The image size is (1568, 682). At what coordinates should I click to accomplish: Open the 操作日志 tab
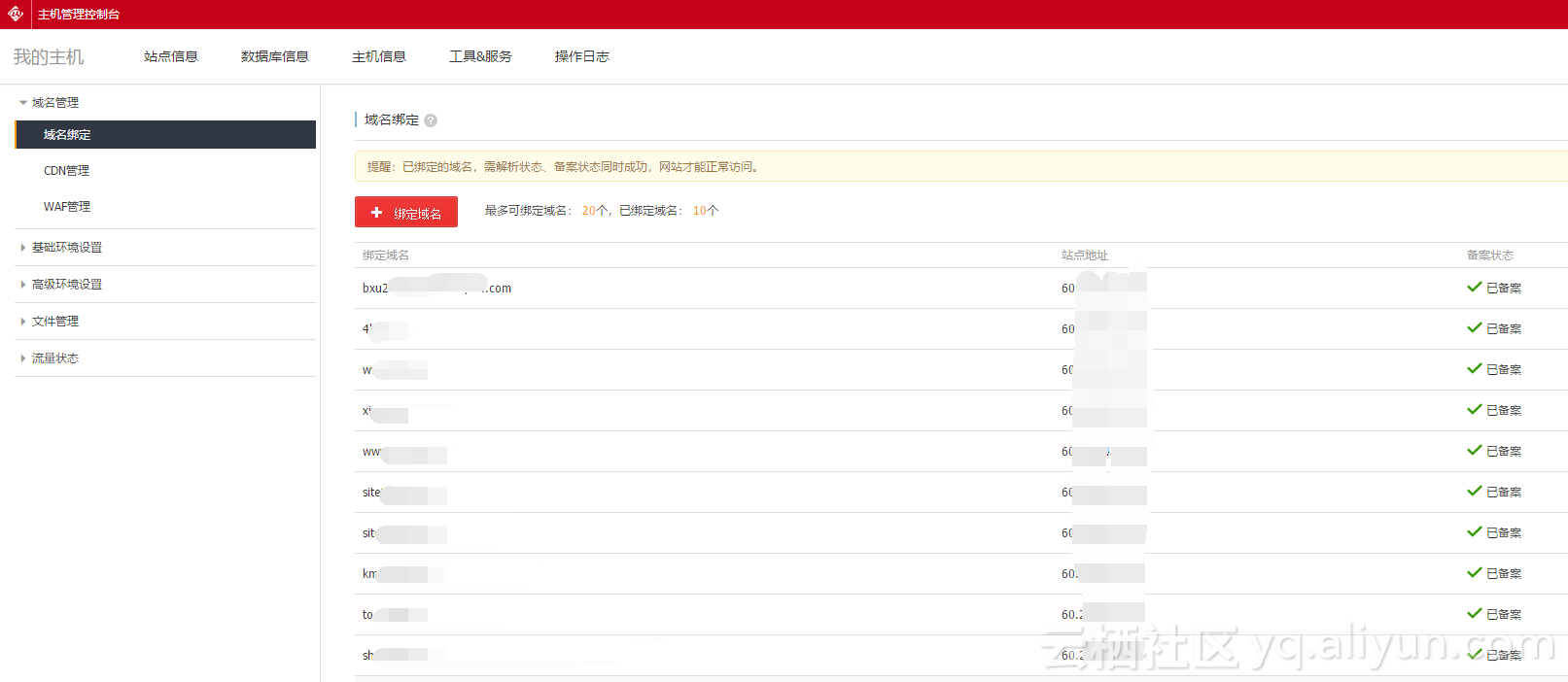tap(582, 56)
